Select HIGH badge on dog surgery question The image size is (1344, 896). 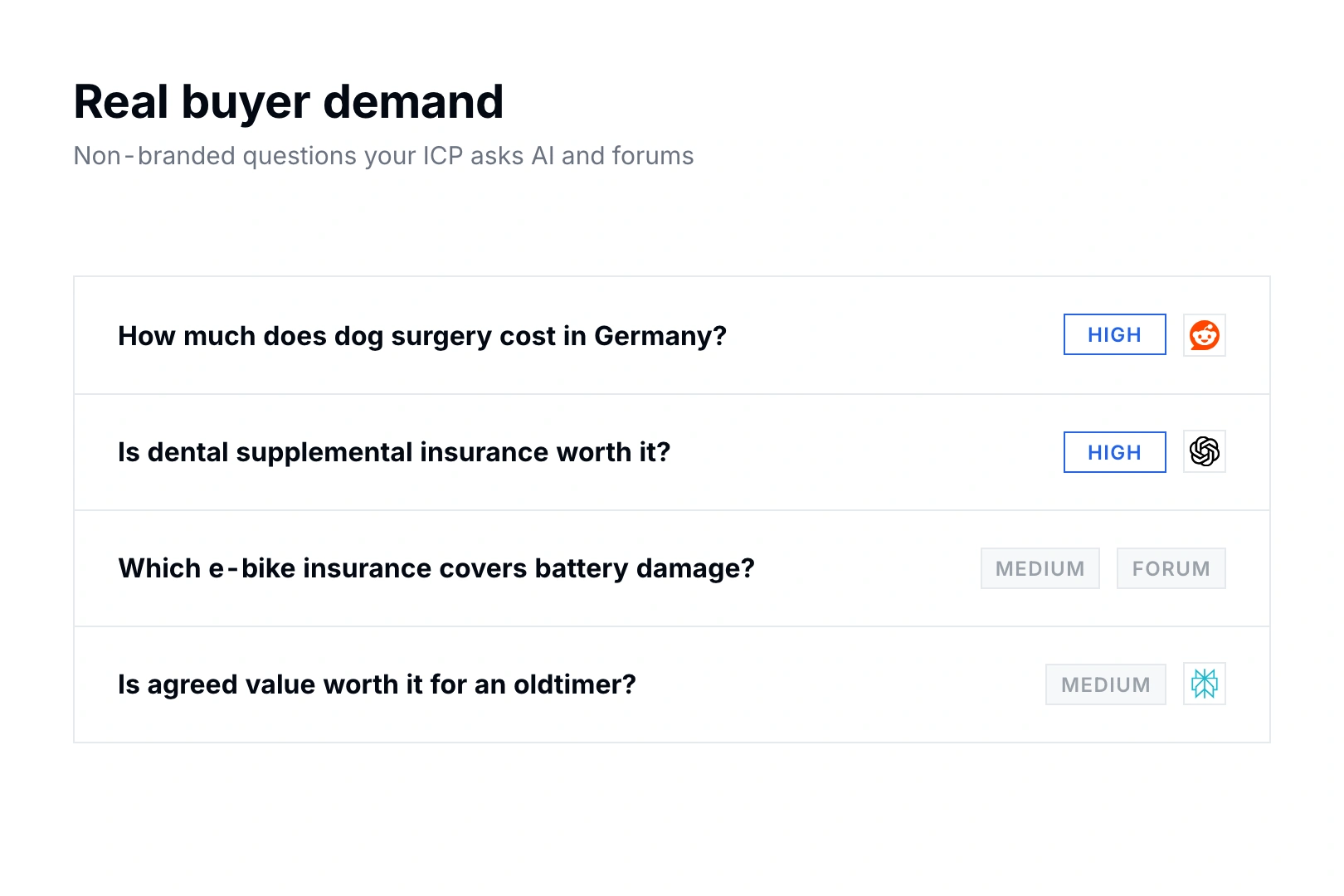(x=1114, y=334)
